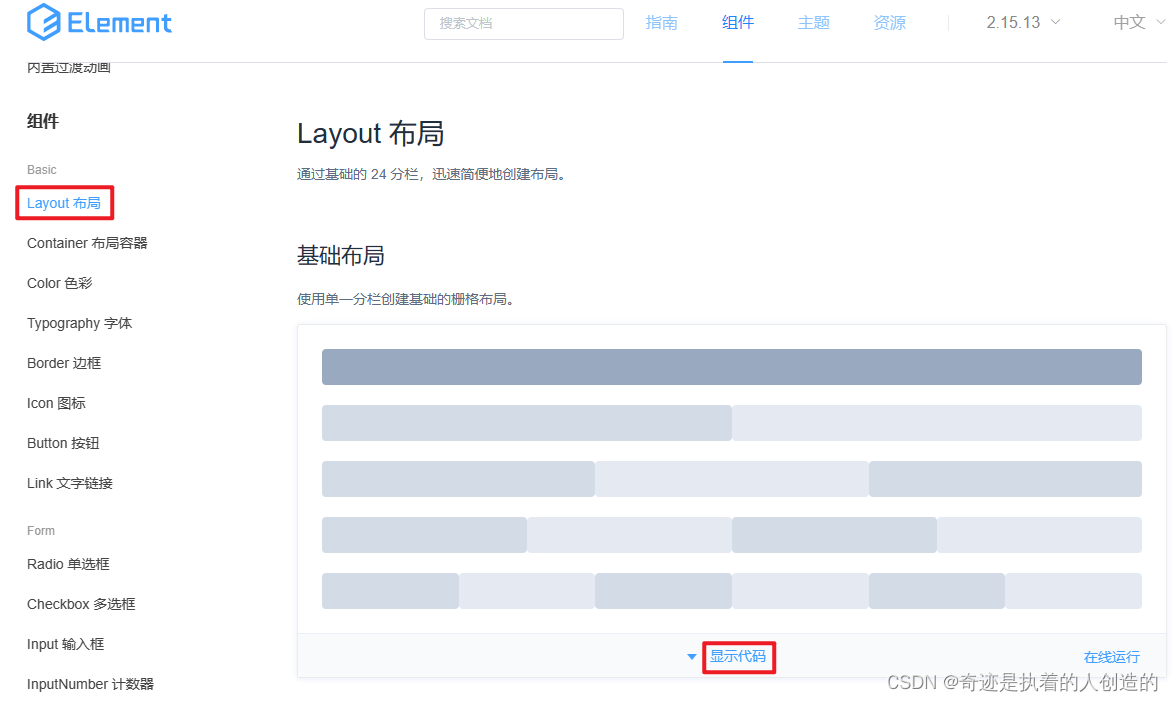Select Icon 图标 in the sidebar
The height and width of the screenshot is (702, 1173).
pos(55,403)
